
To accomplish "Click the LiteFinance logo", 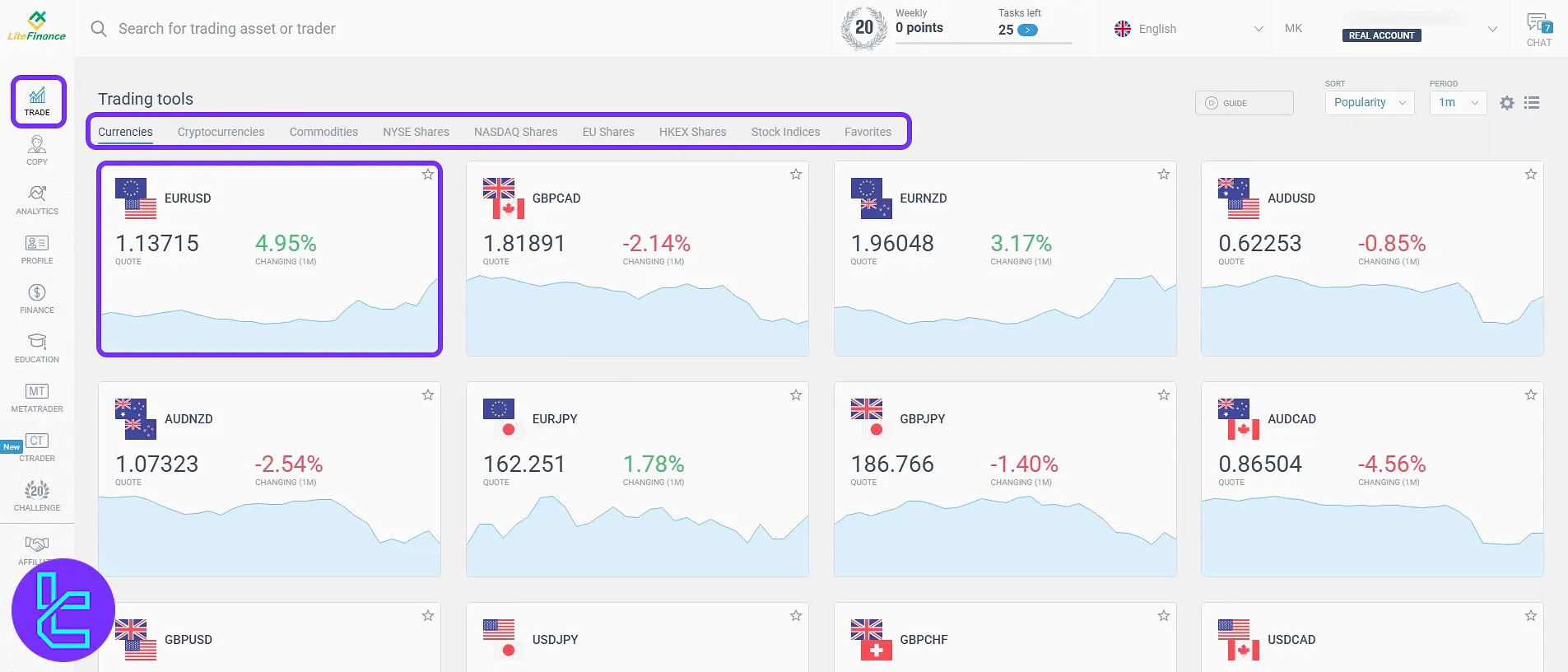I will 37,26.
